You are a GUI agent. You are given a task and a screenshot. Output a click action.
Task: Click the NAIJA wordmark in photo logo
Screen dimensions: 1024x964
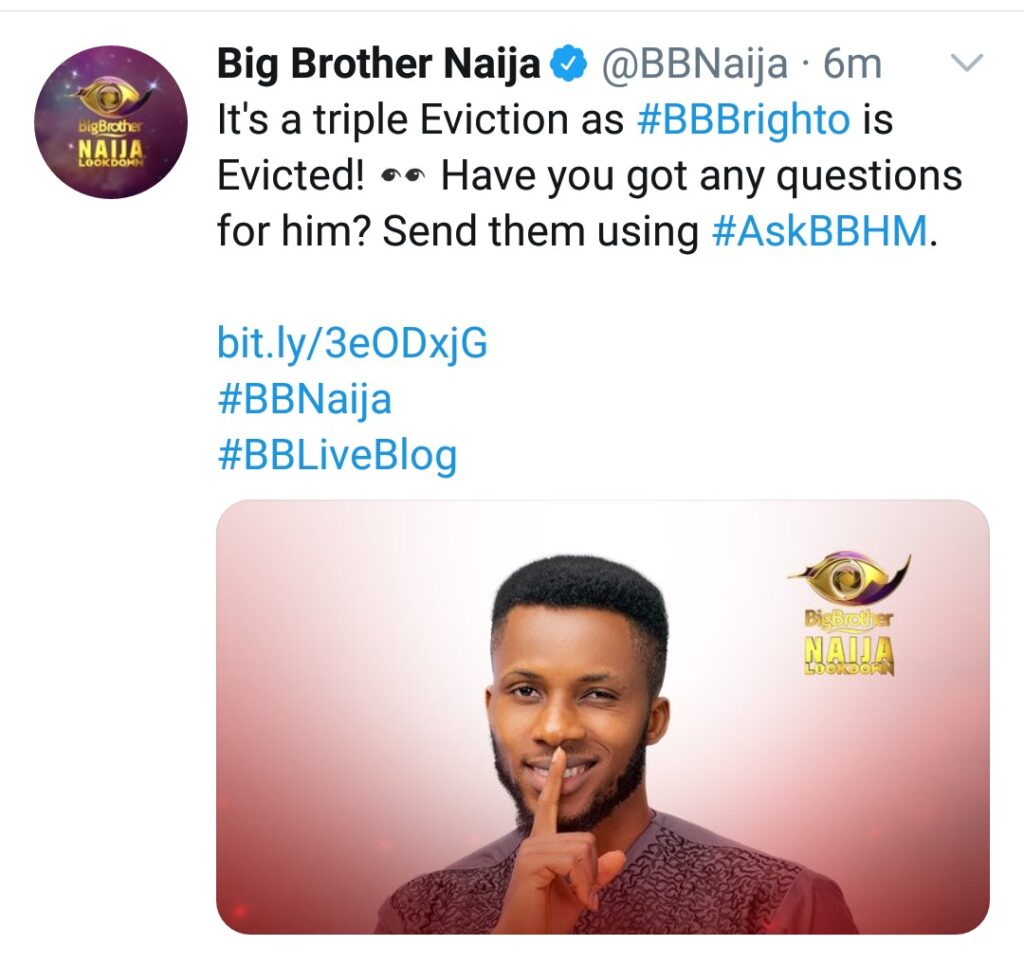click(x=849, y=650)
